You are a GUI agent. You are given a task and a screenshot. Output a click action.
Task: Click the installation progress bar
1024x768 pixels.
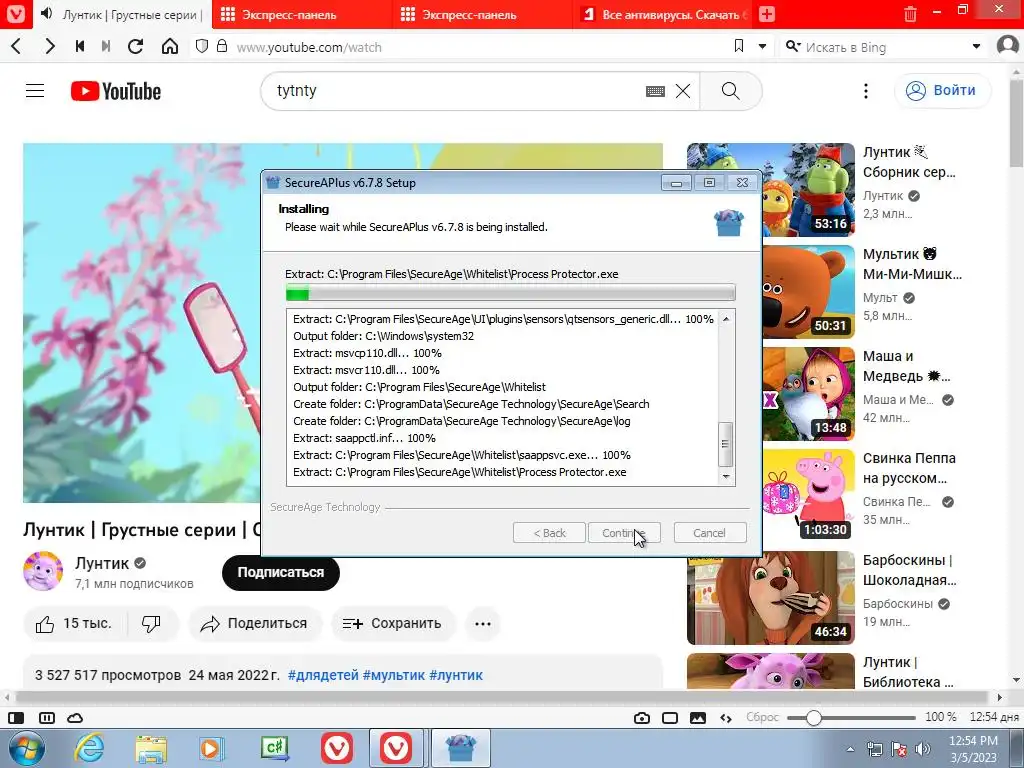510,293
